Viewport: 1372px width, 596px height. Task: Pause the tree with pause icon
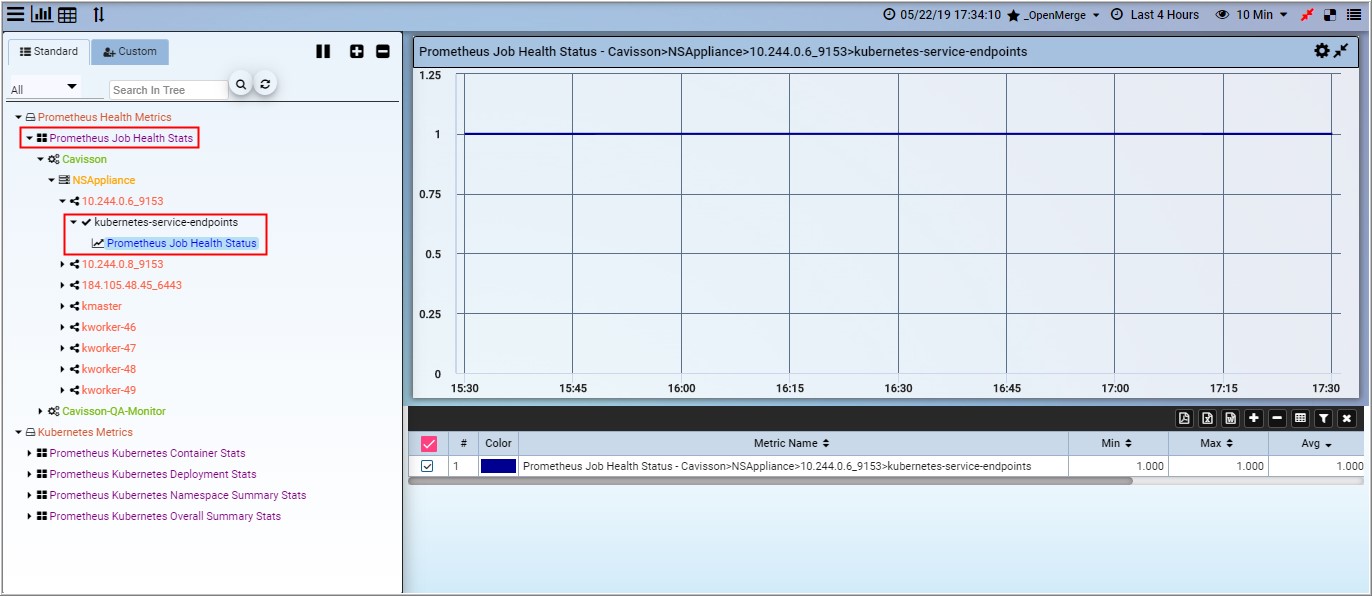pyautogui.click(x=323, y=51)
